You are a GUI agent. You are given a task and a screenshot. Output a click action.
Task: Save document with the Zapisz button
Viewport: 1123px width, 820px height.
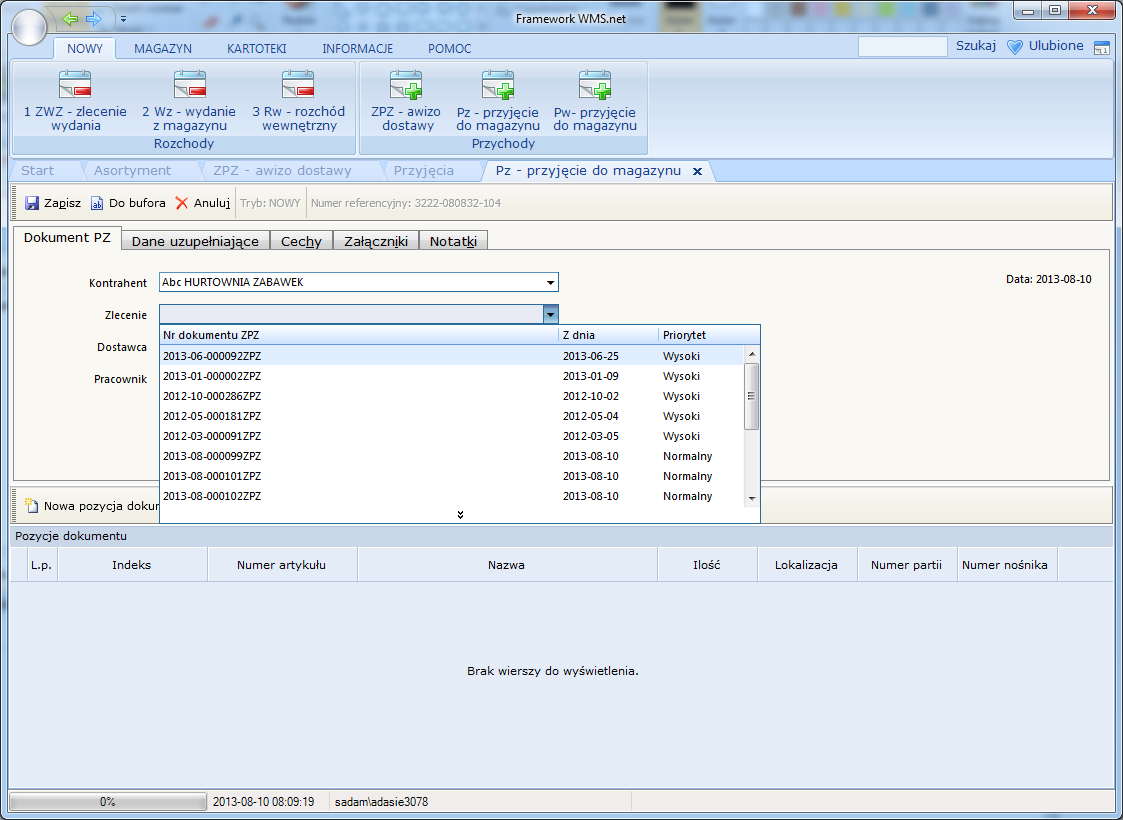53,203
